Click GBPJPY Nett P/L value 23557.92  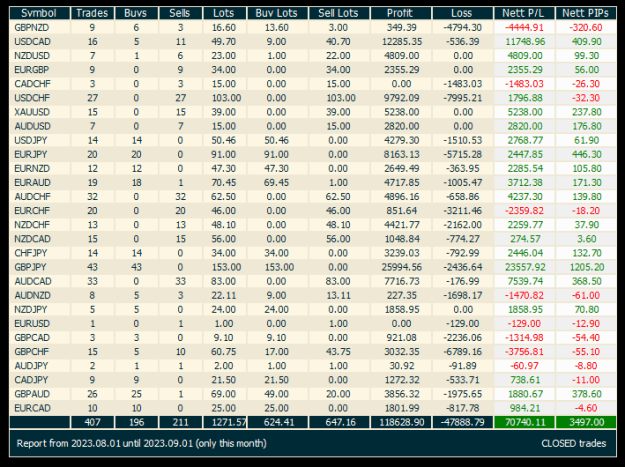pos(525,267)
